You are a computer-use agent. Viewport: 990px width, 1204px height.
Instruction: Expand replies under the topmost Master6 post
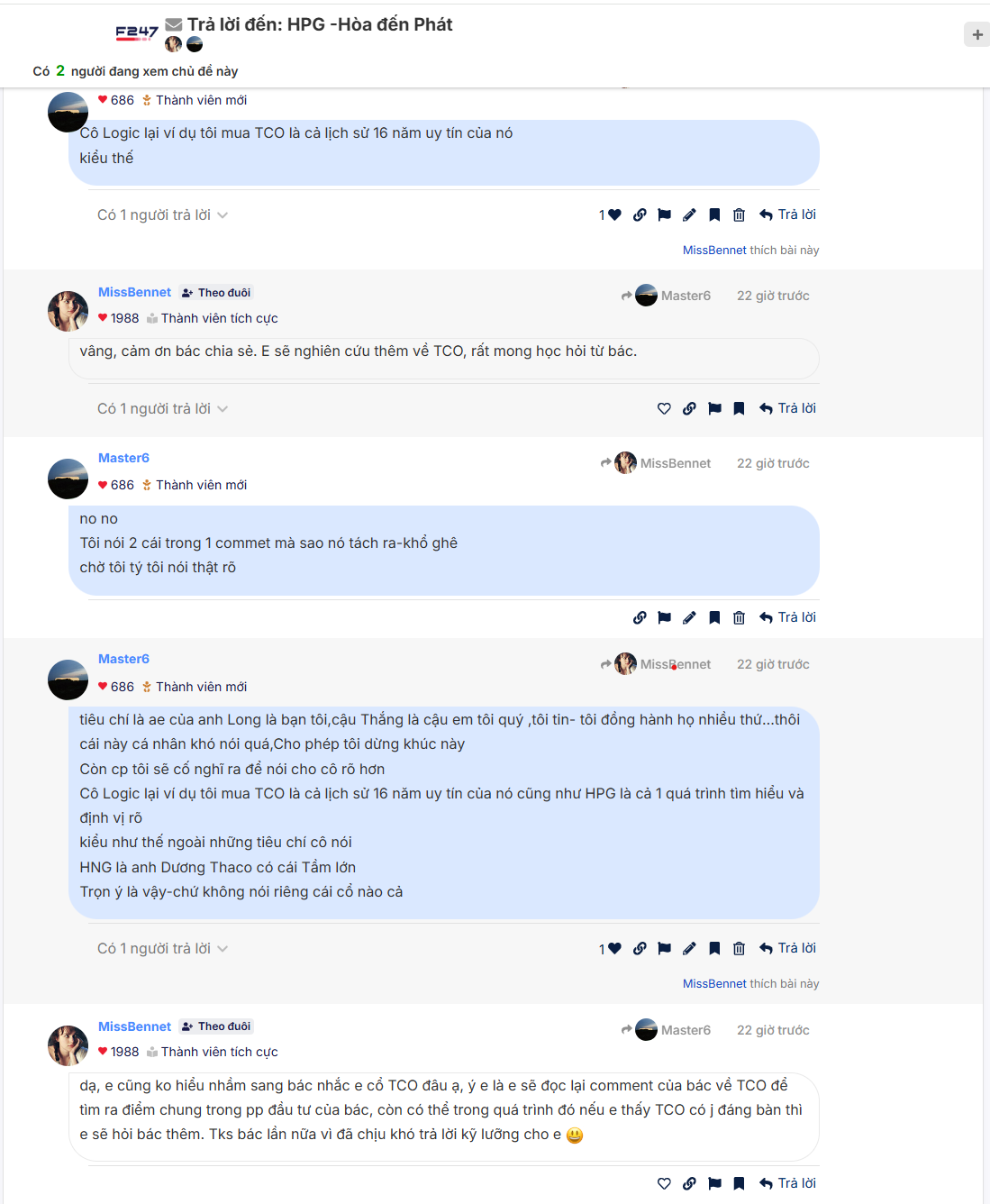(x=162, y=215)
